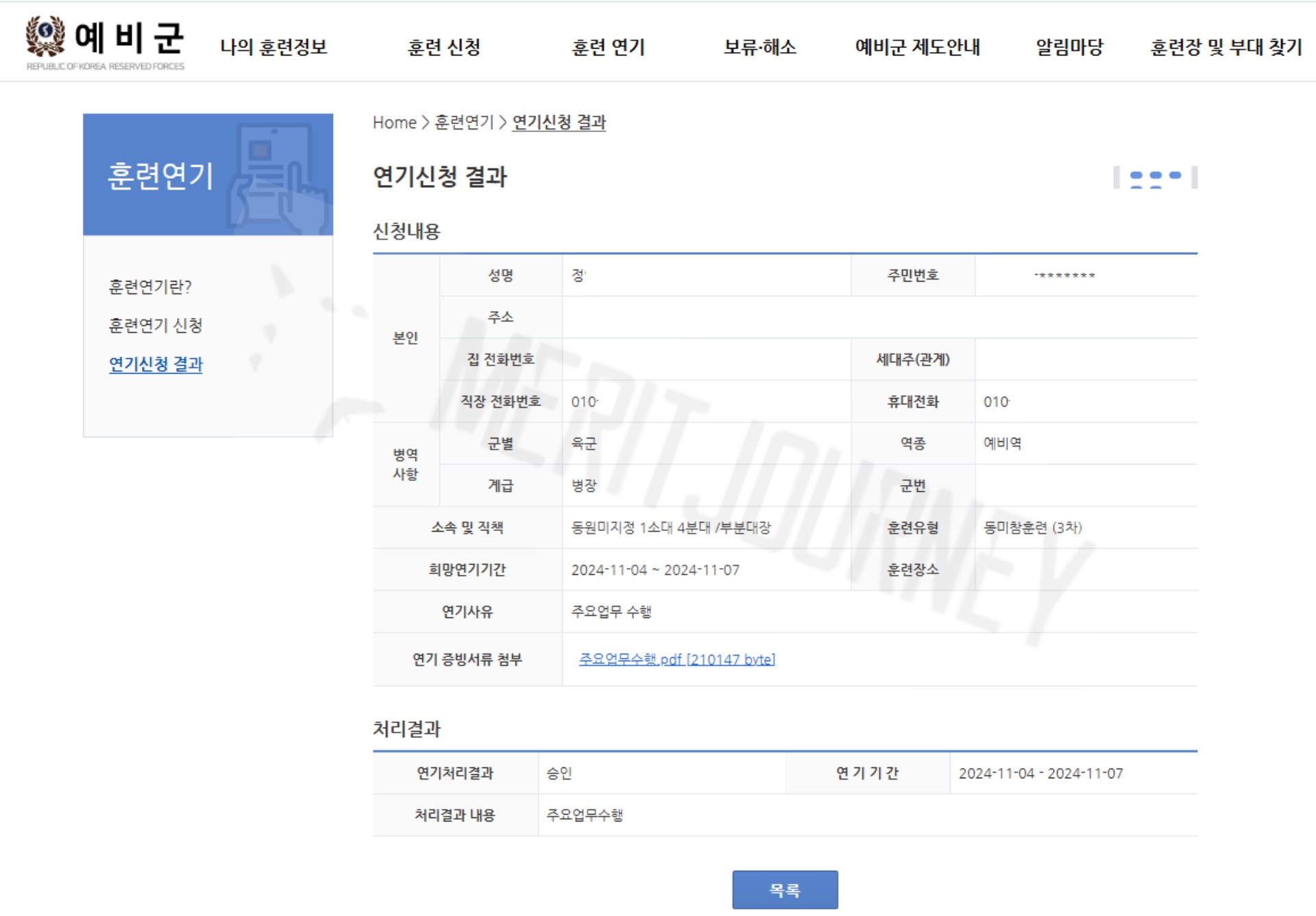The image size is (1316, 916).
Task: Open the 보류·해소 menu
Action: 759,47
